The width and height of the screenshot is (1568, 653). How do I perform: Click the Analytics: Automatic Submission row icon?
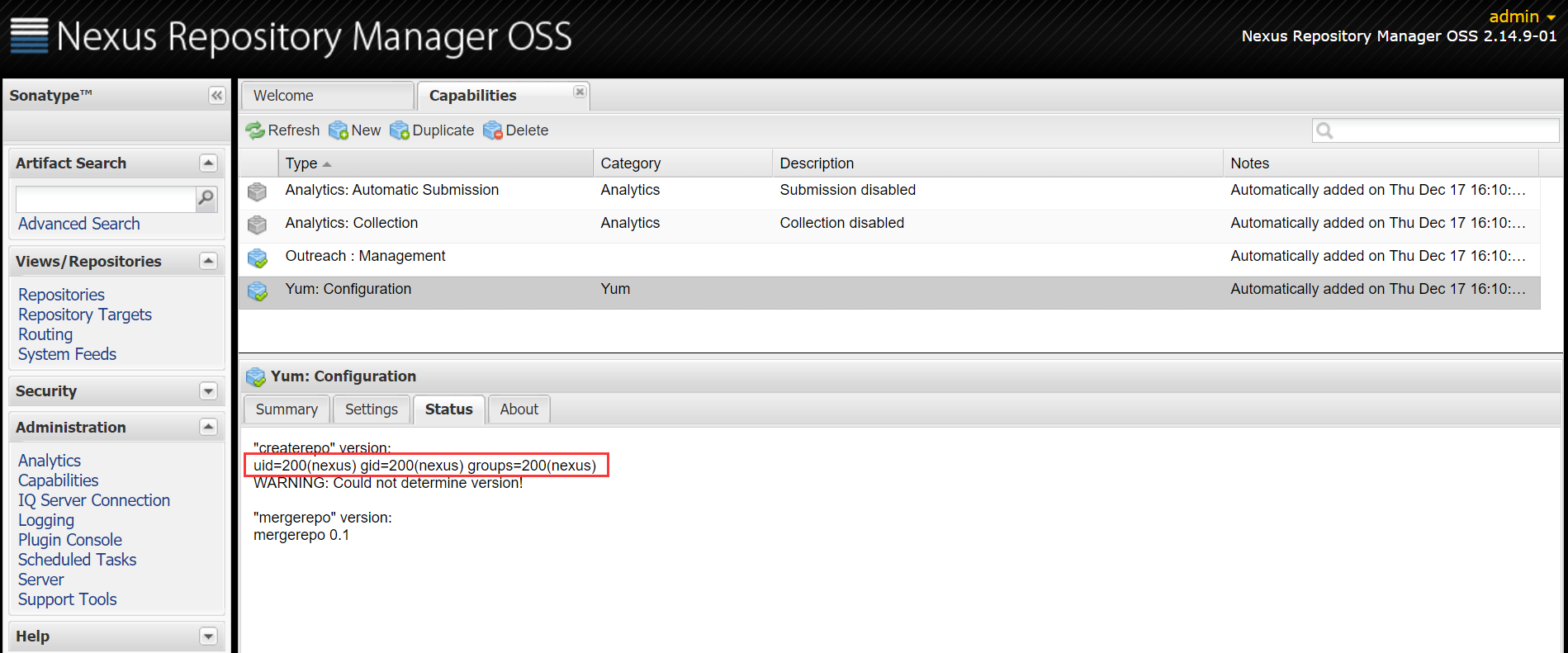coord(258,192)
